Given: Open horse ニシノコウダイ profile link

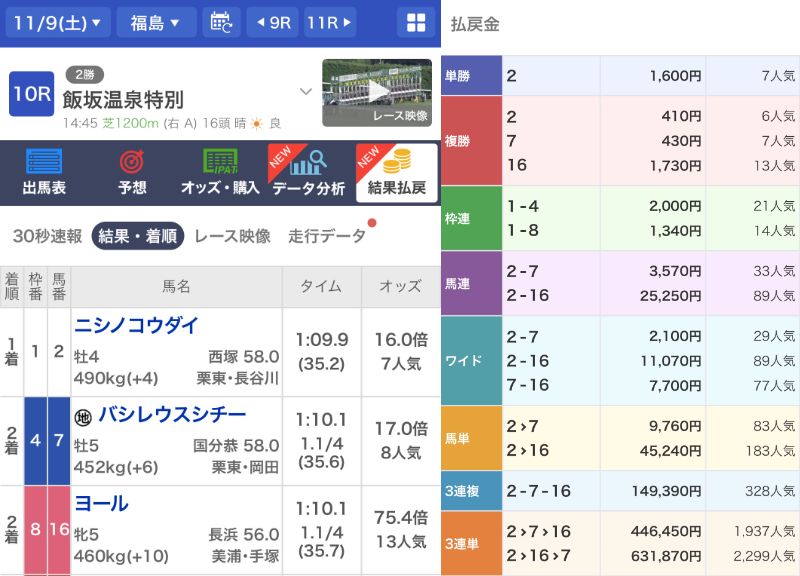Looking at the screenshot, I should 137,325.
